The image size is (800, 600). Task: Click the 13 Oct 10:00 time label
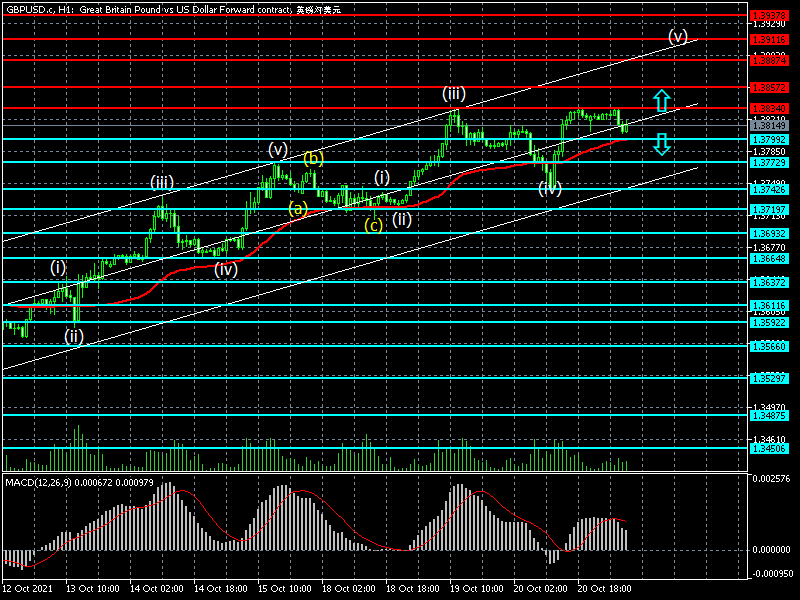[x=92, y=588]
